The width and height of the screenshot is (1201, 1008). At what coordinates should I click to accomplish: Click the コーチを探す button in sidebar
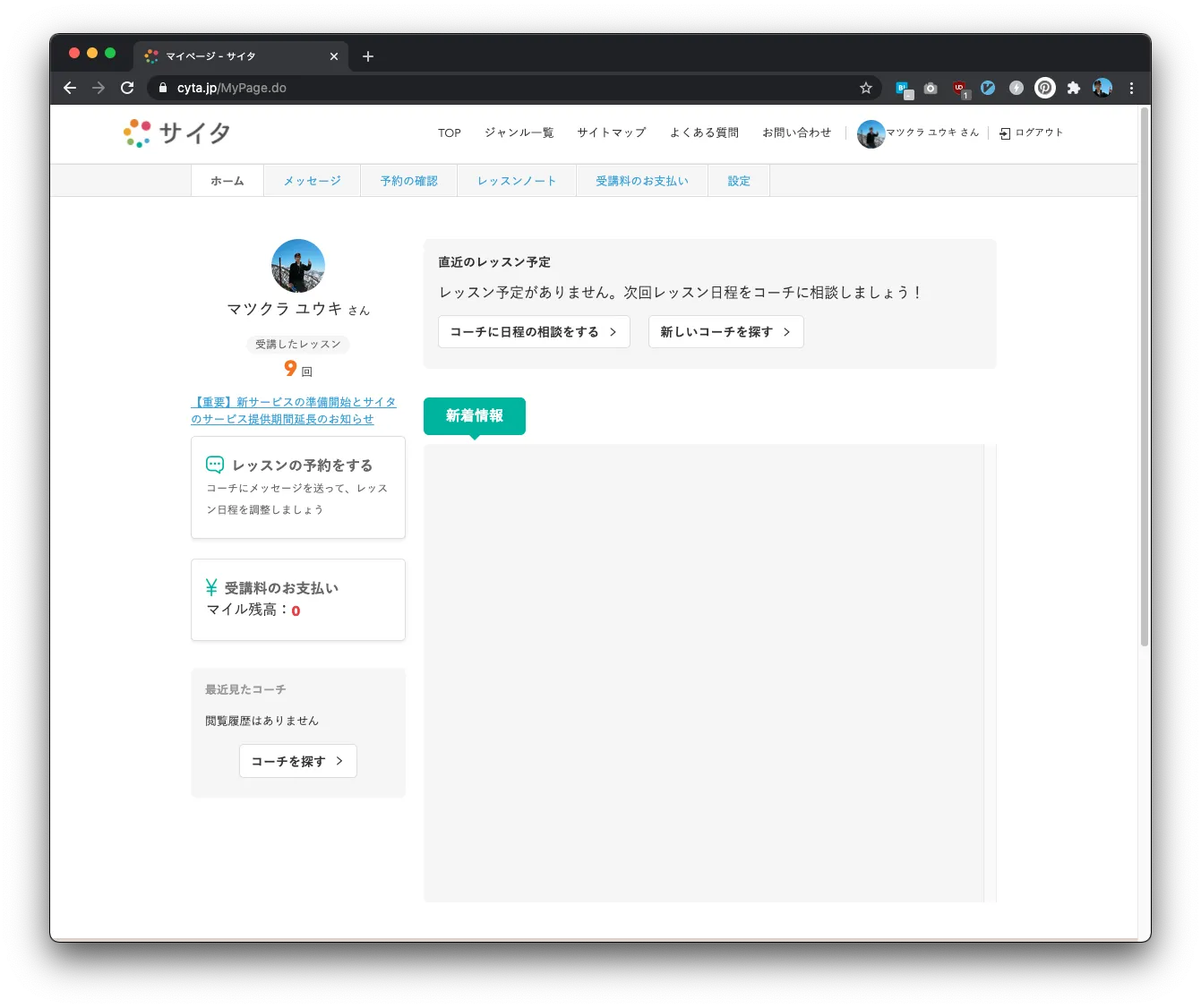tap(297, 761)
